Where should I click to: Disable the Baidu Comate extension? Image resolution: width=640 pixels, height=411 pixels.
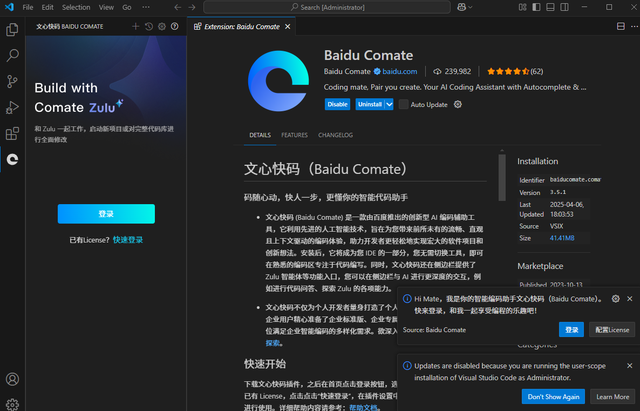[337, 104]
